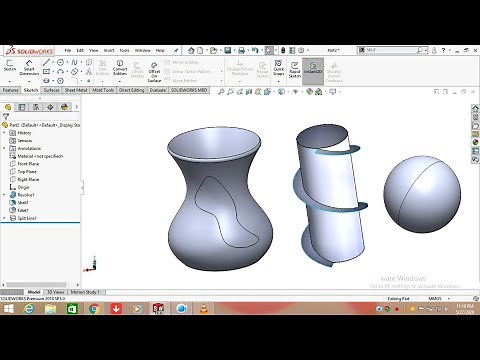This screenshot has height=360, width=480.
Task: Click the New document icon
Action: (x=200, y=50)
